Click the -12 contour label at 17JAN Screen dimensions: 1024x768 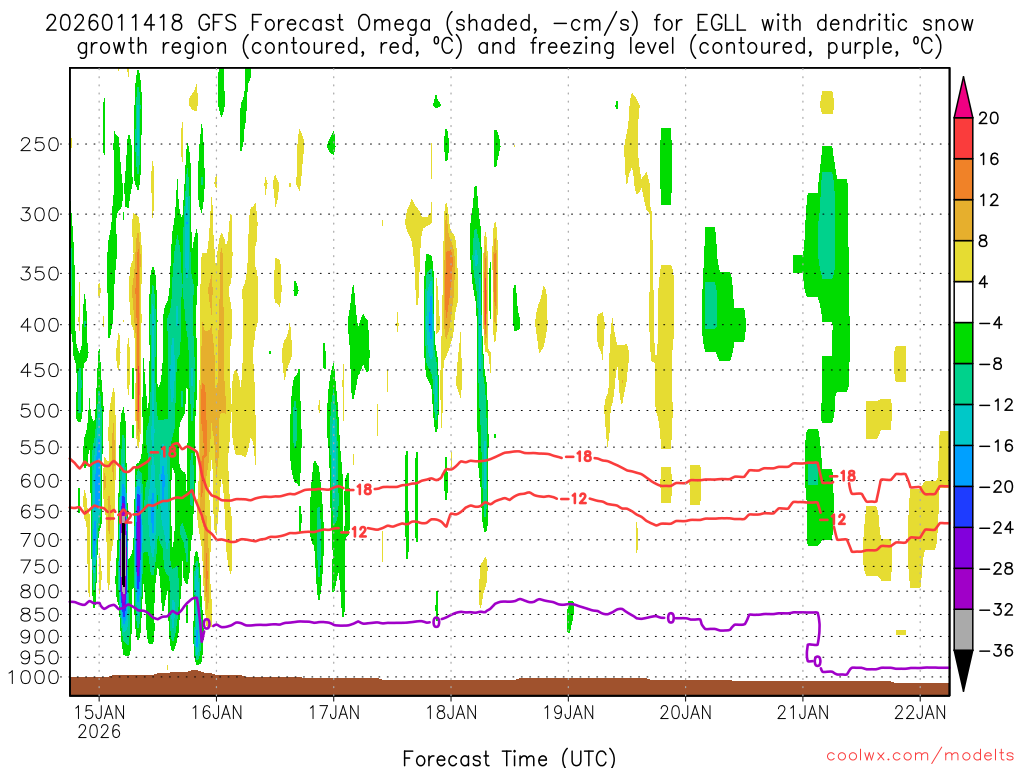pos(354,532)
